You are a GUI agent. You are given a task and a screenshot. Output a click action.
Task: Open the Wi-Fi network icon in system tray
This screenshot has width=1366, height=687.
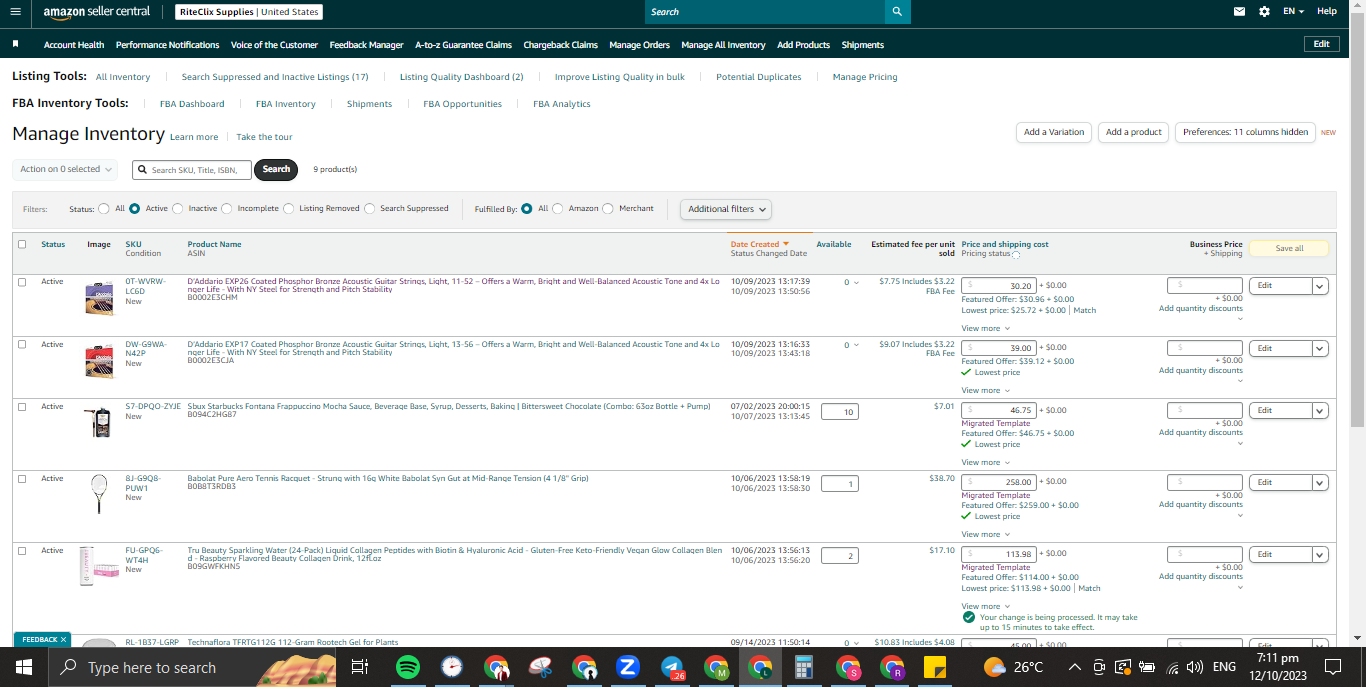pyautogui.click(x=1170, y=667)
